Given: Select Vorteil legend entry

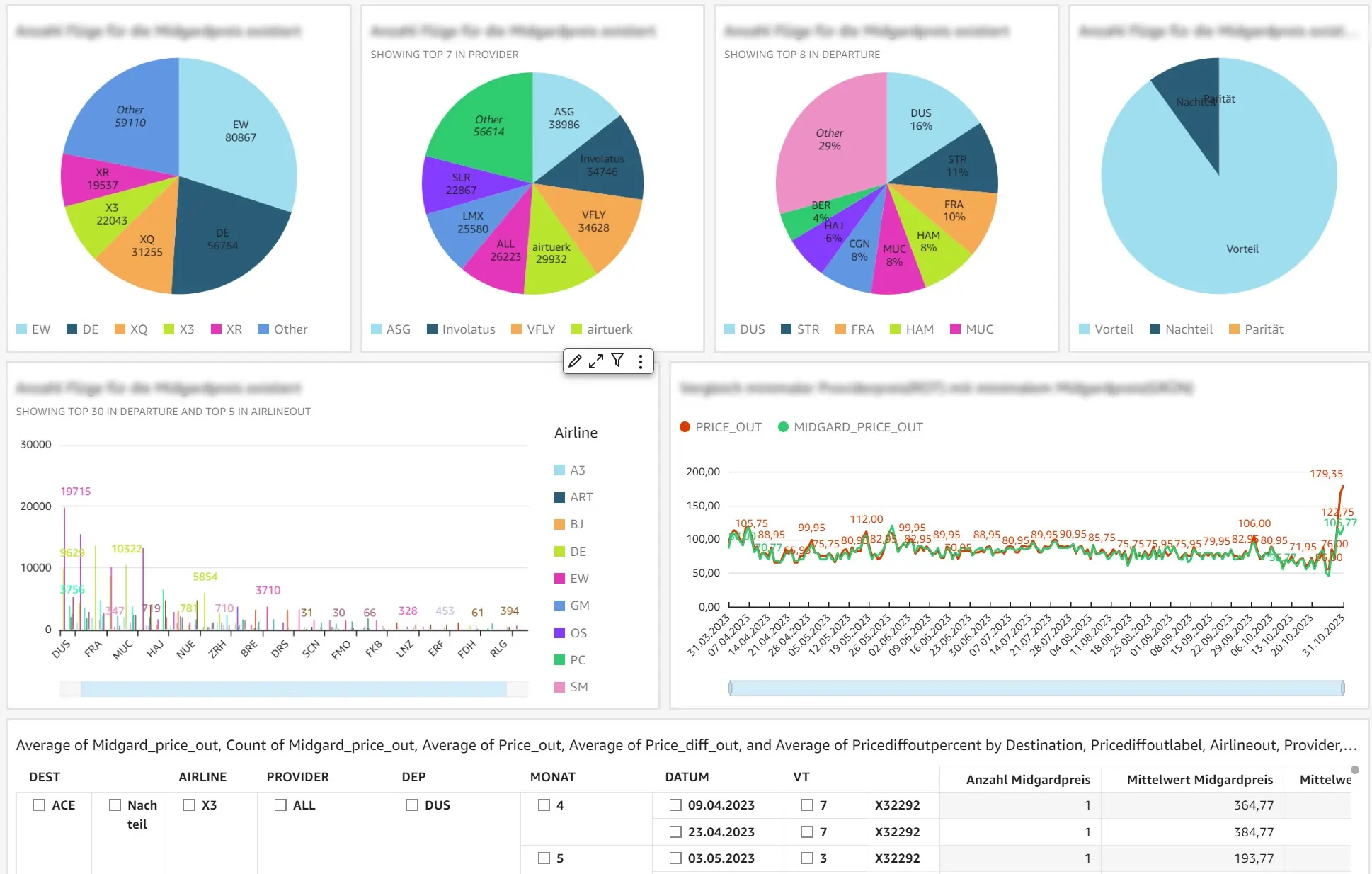Looking at the screenshot, I should (x=1106, y=329).
